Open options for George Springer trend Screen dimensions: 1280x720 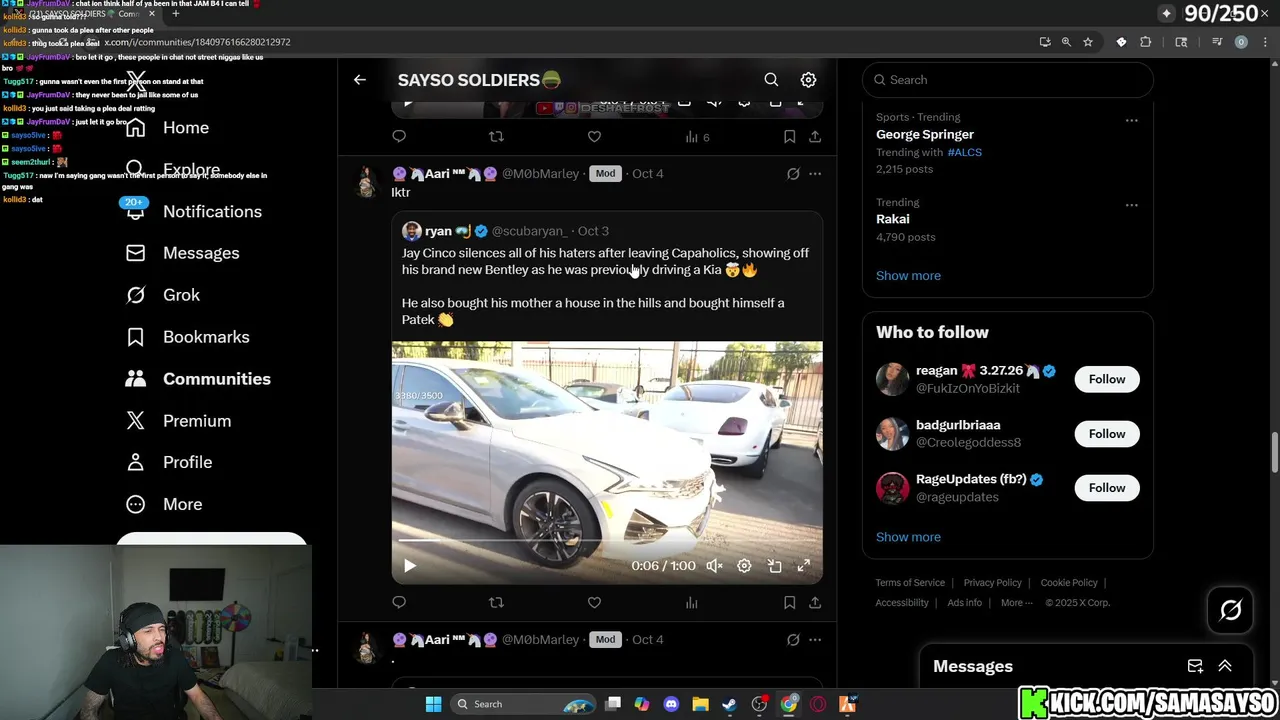pos(1131,120)
